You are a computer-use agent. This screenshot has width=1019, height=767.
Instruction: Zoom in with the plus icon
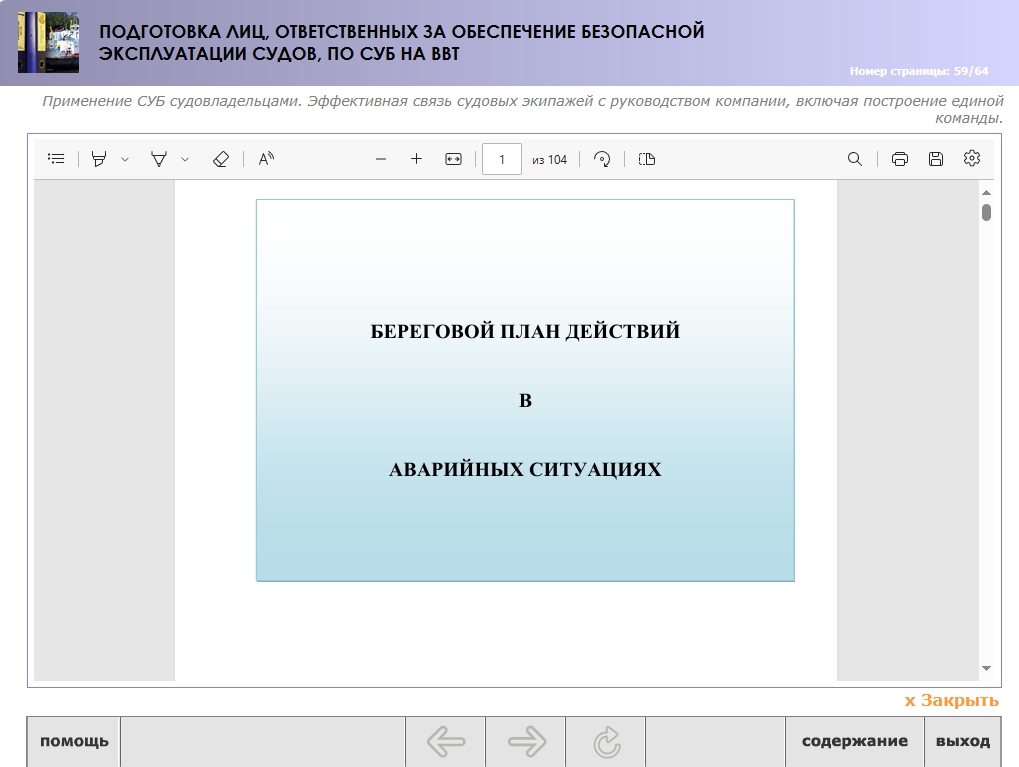pyautogui.click(x=416, y=159)
